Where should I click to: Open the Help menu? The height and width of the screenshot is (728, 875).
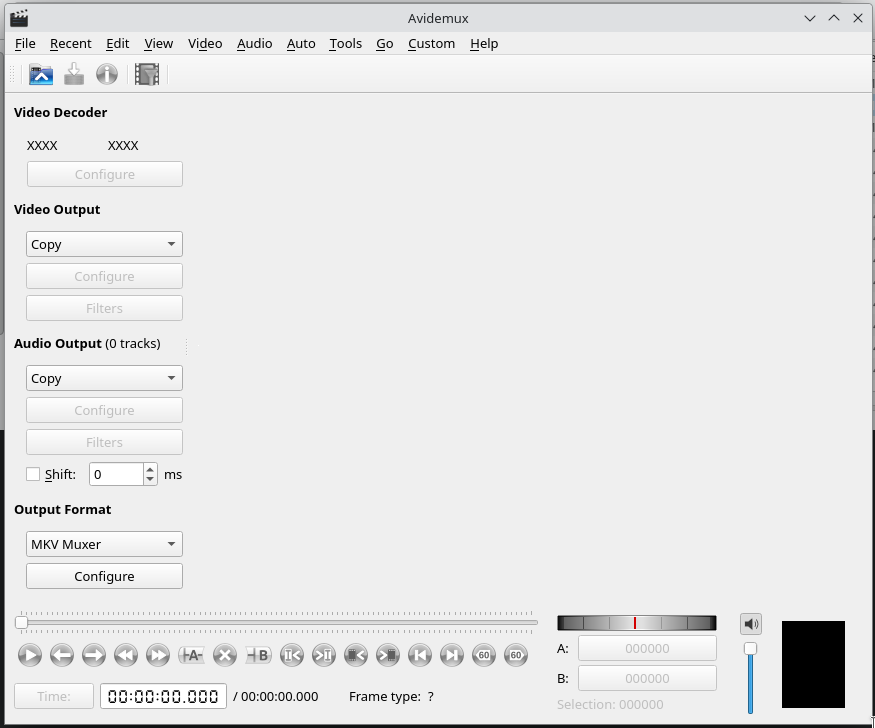484,44
